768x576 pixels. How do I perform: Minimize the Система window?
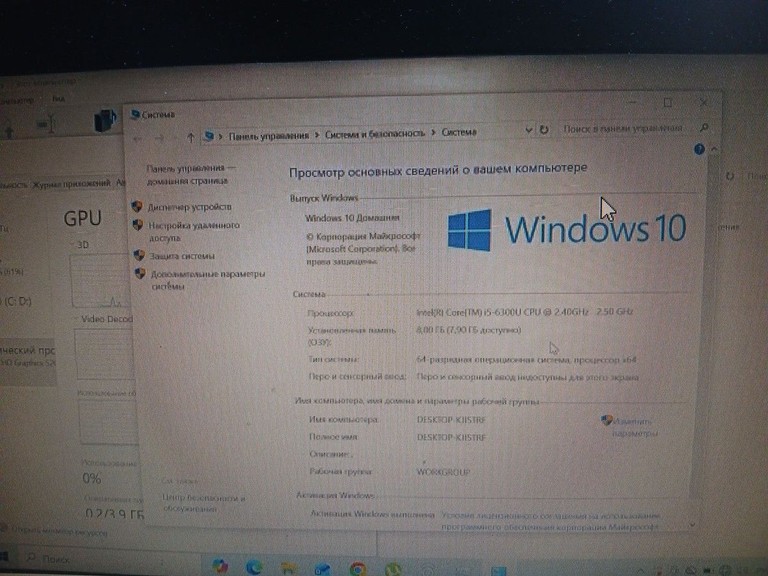pos(633,102)
